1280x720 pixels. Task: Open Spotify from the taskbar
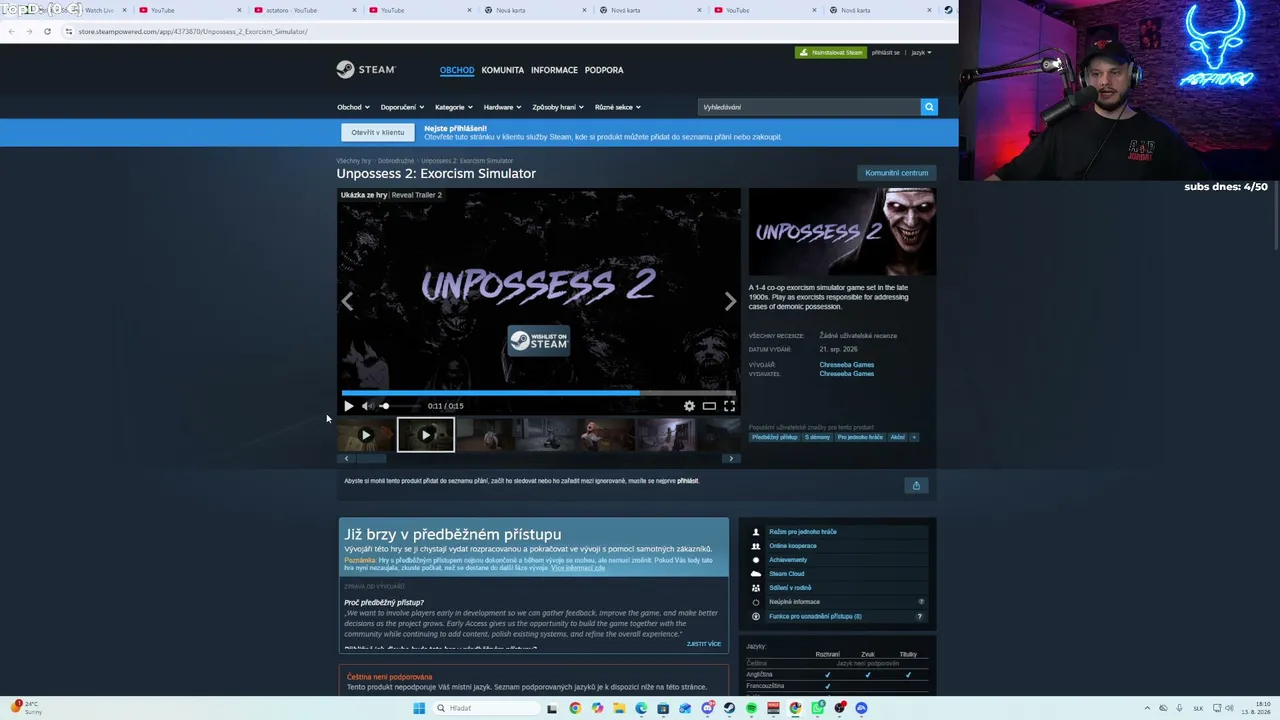tap(751, 708)
